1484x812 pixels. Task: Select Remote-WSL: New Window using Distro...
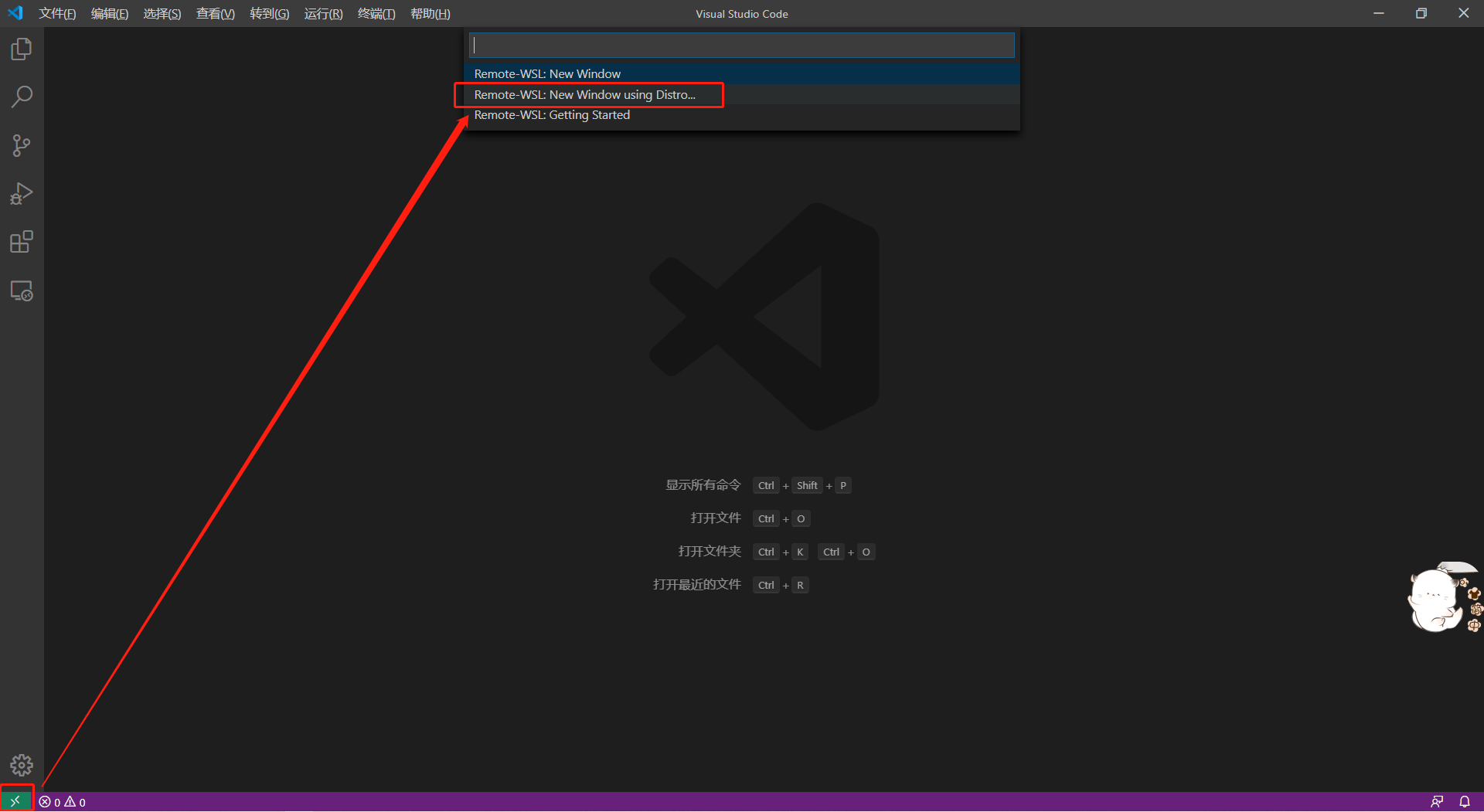742,95
